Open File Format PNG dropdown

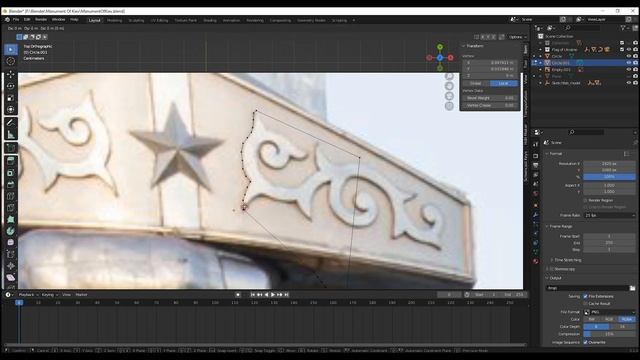pos(609,312)
